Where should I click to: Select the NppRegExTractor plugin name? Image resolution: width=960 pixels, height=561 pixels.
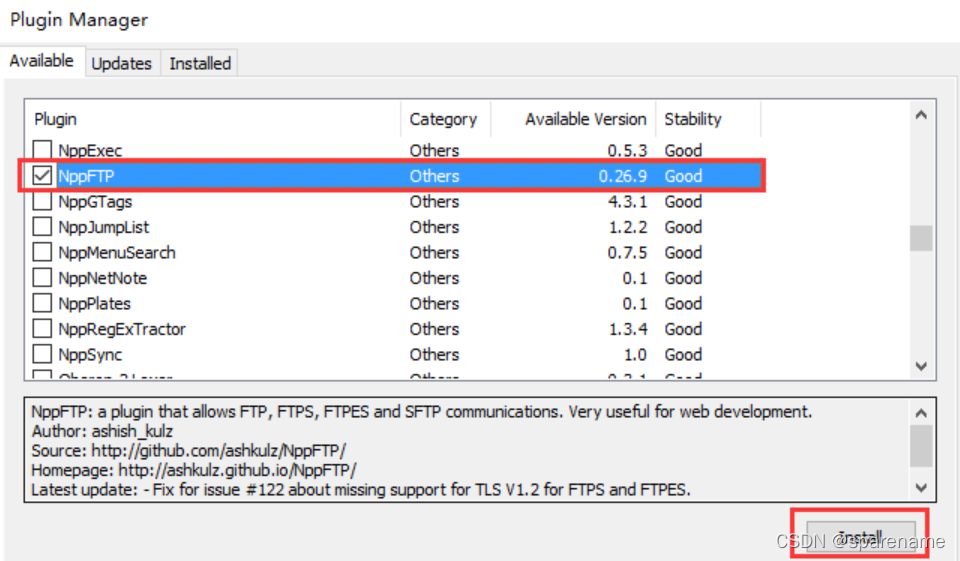click(x=122, y=329)
